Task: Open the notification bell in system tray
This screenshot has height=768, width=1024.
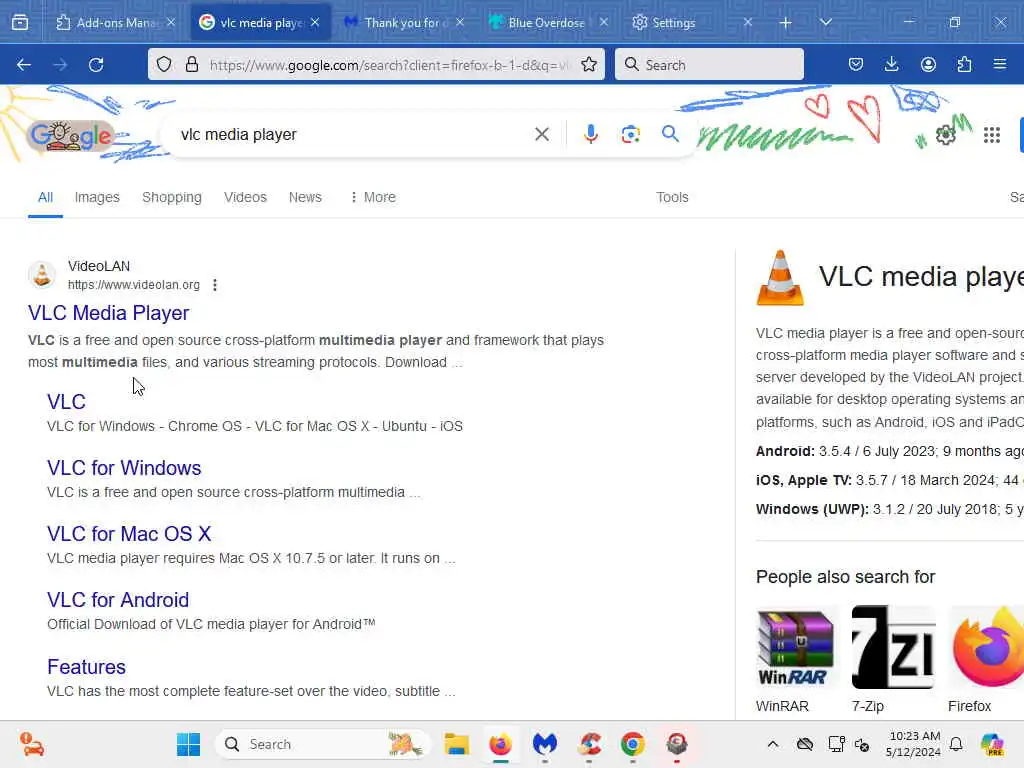Action: pos(956,744)
